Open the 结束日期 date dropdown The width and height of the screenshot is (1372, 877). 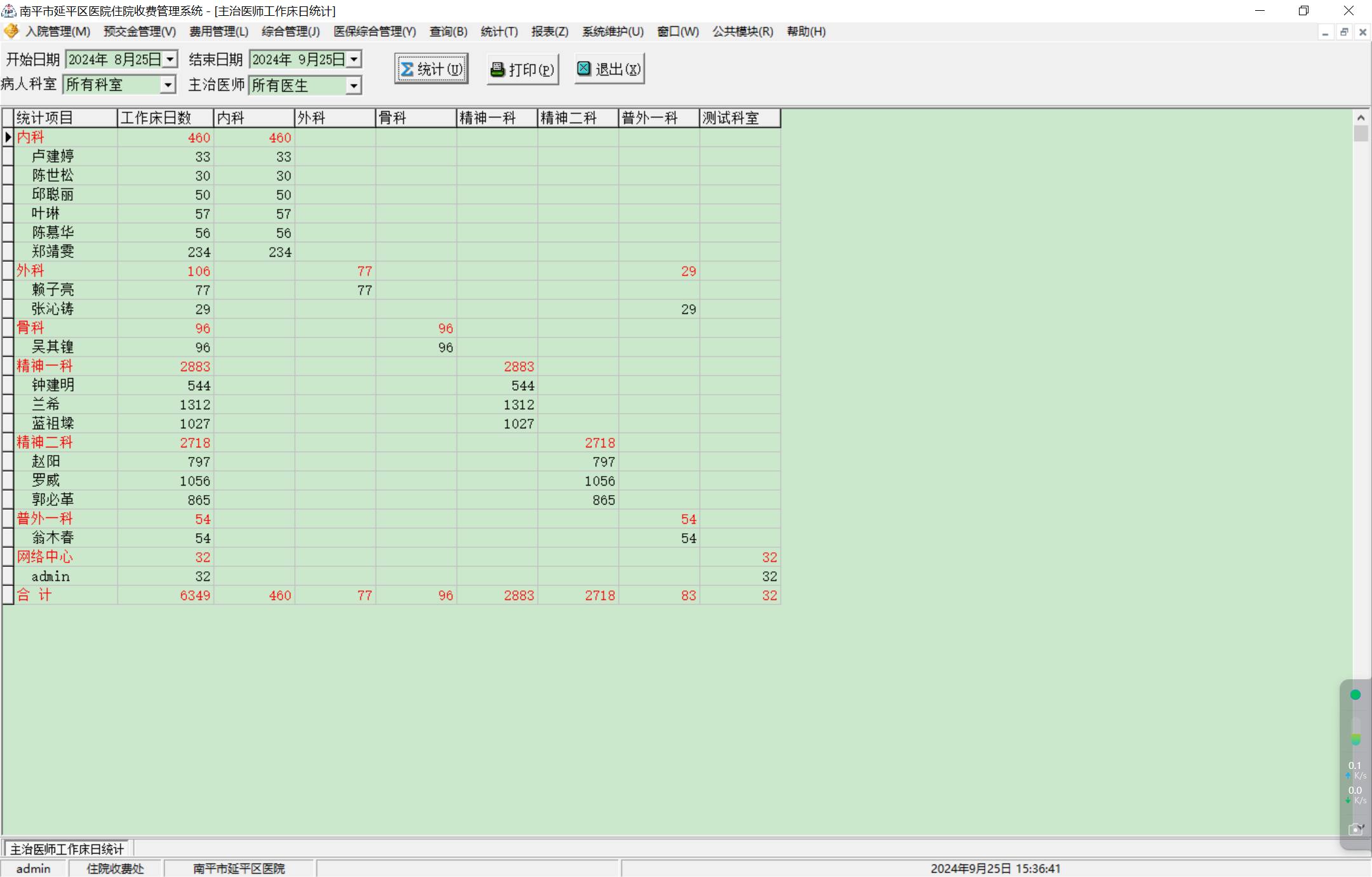click(x=354, y=59)
